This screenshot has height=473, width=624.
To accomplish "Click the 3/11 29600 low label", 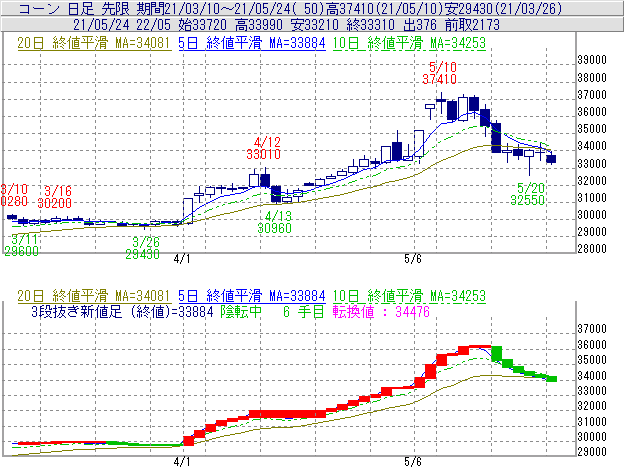I will (x=21, y=245).
